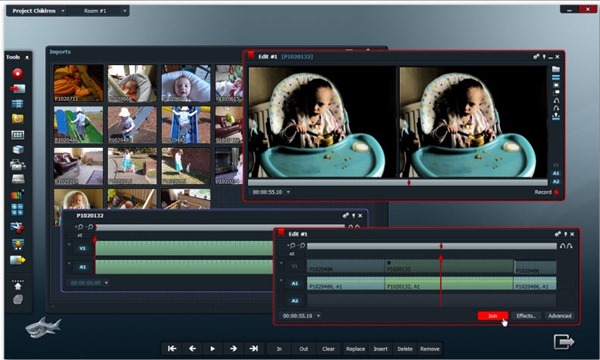Click the Edit #1 viewer scrub bar
This screenshot has width=600, height=360.
click(398, 183)
